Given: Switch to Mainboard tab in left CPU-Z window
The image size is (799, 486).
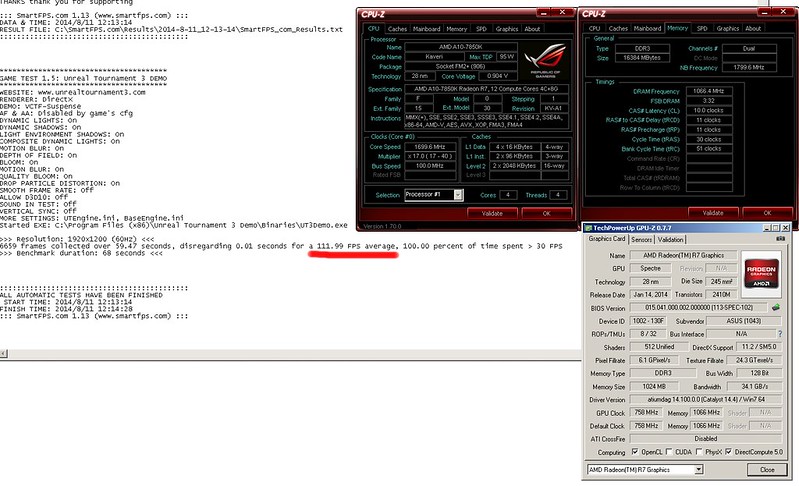Looking at the screenshot, I should (x=427, y=29).
